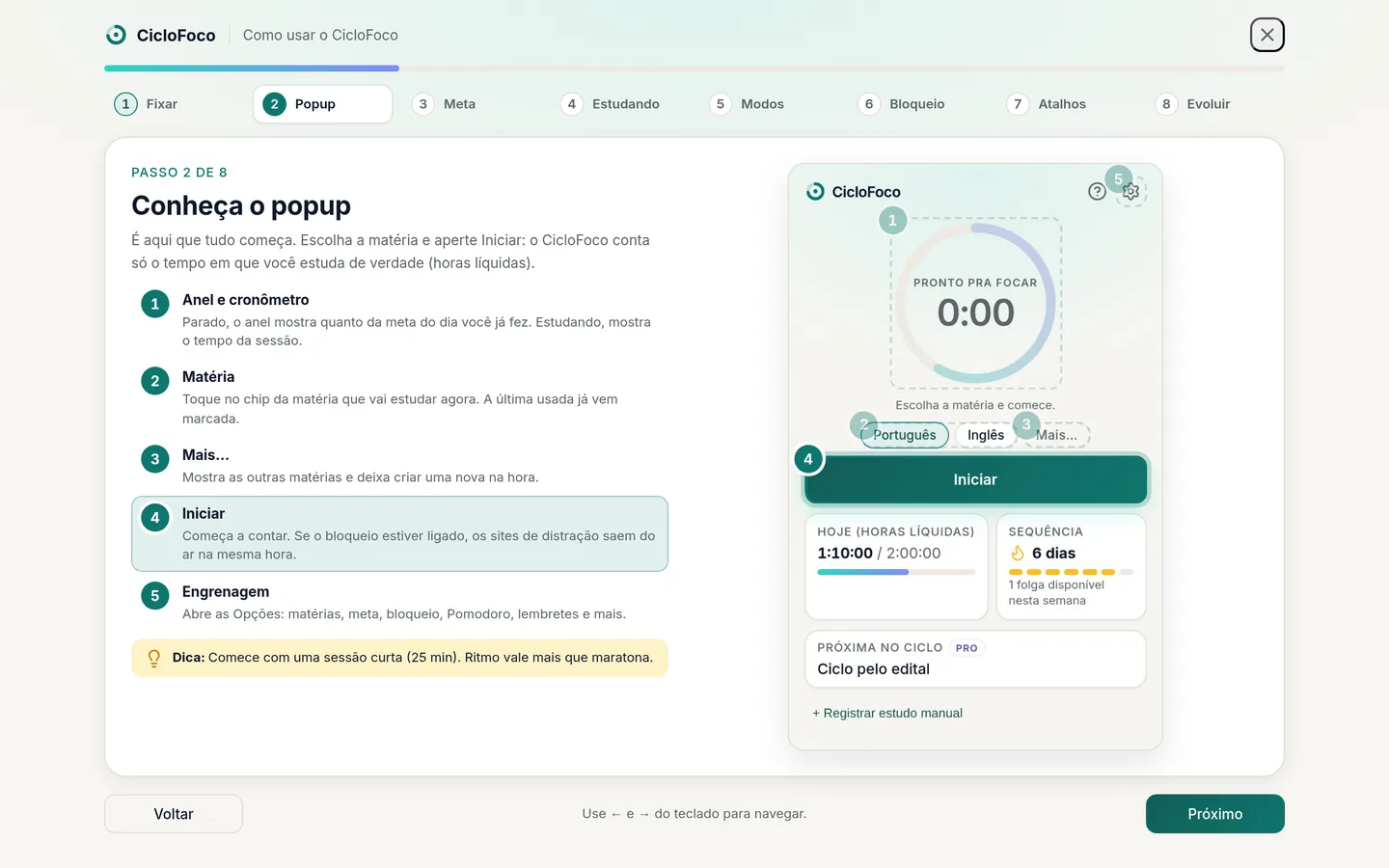Open the help question-mark icon in popup
This screenshot has width=1389, height=868.
point(1097,191)
